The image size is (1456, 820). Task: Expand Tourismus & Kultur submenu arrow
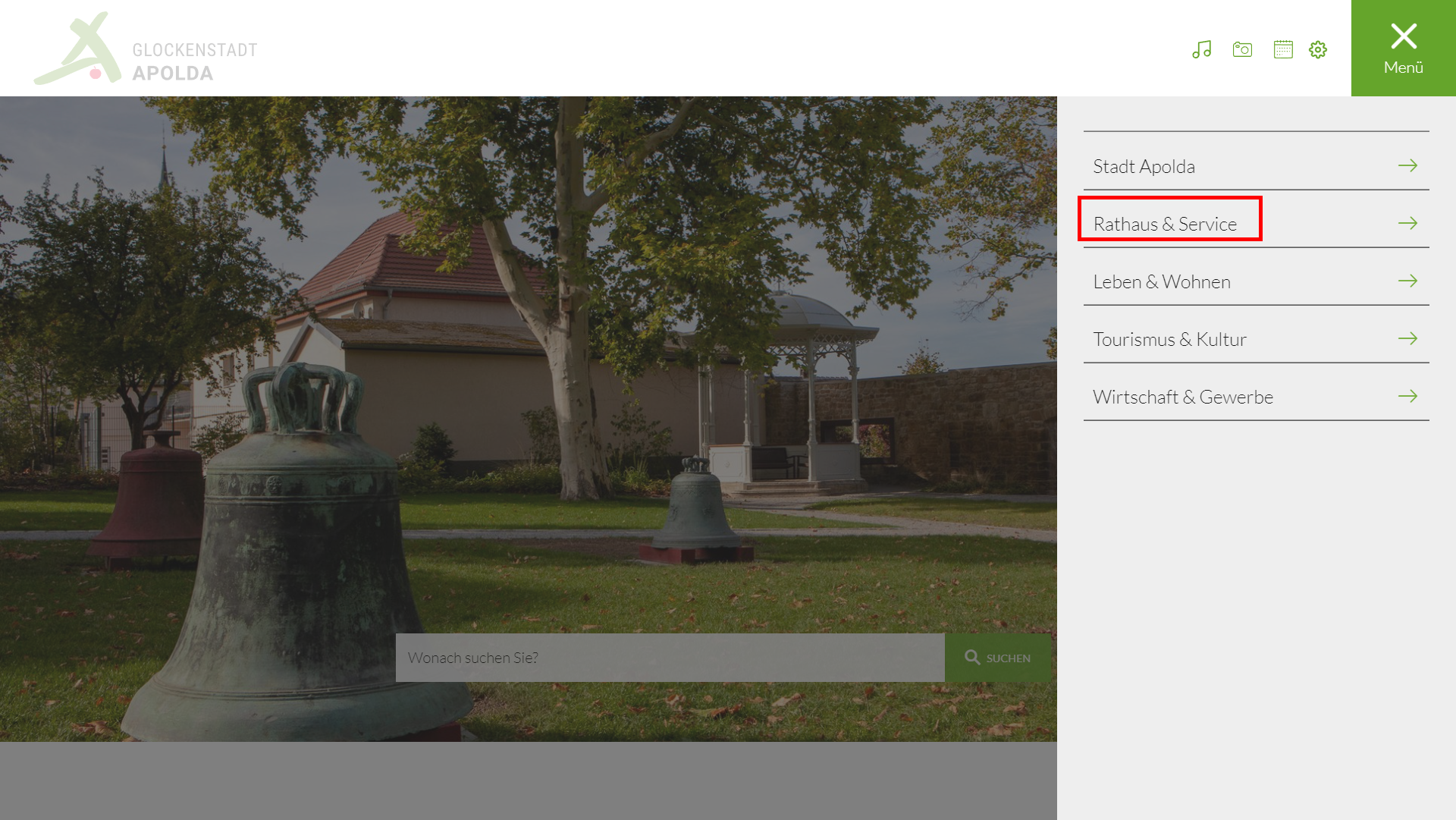point(1408,338)
